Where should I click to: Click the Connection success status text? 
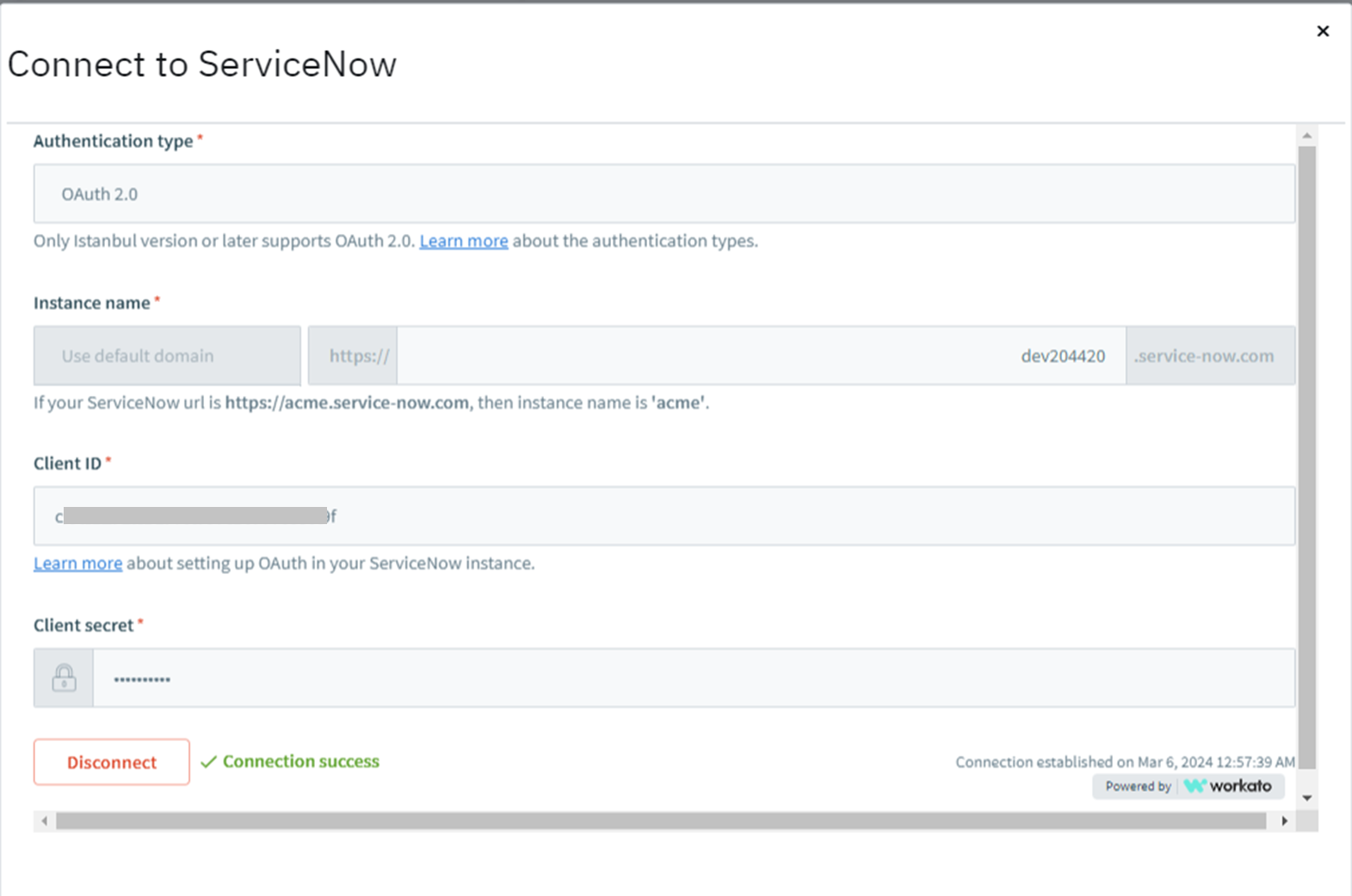pos(301,762)
